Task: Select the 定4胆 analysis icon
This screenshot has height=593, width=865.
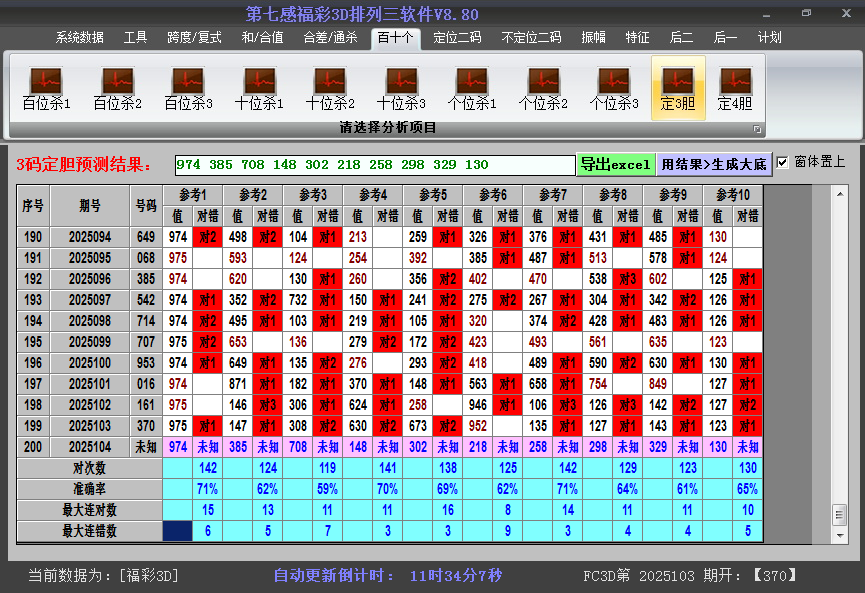Action: pyautogui.click(x=735, y=89)
